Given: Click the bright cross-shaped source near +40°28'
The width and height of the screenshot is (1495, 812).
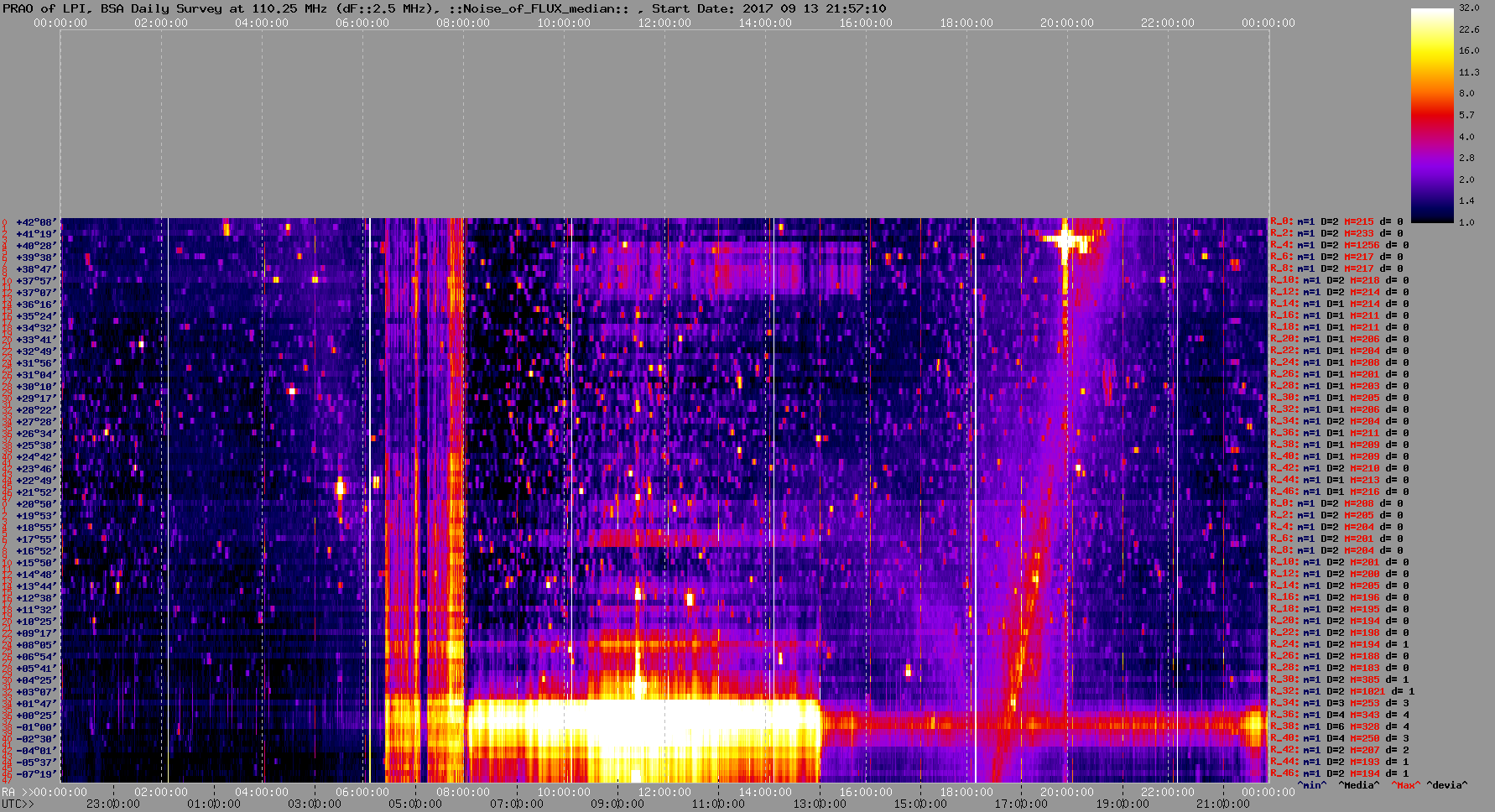Looking at the screenshot, I should coord(1065,241).
